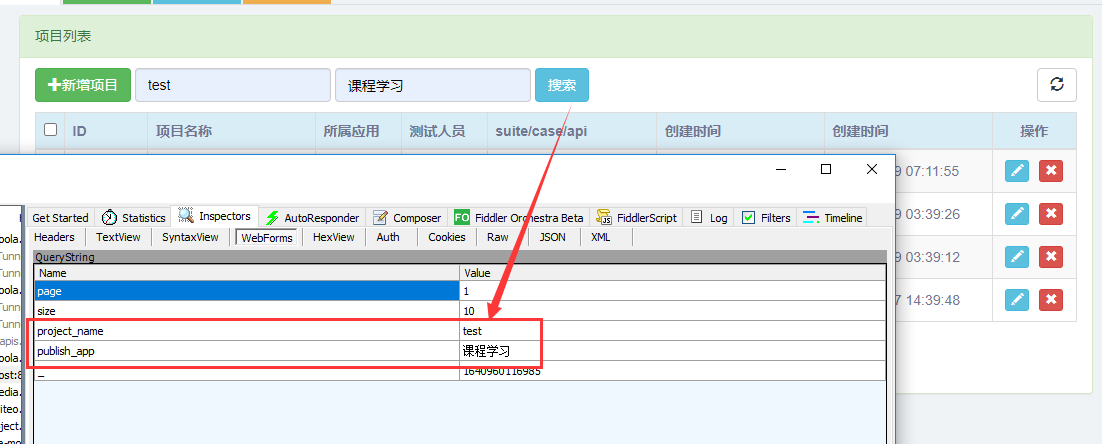Click the red delete icon for row 03:39:26
The height and width of the screenshot is (444, 1102).
(x=1051, y=214)
